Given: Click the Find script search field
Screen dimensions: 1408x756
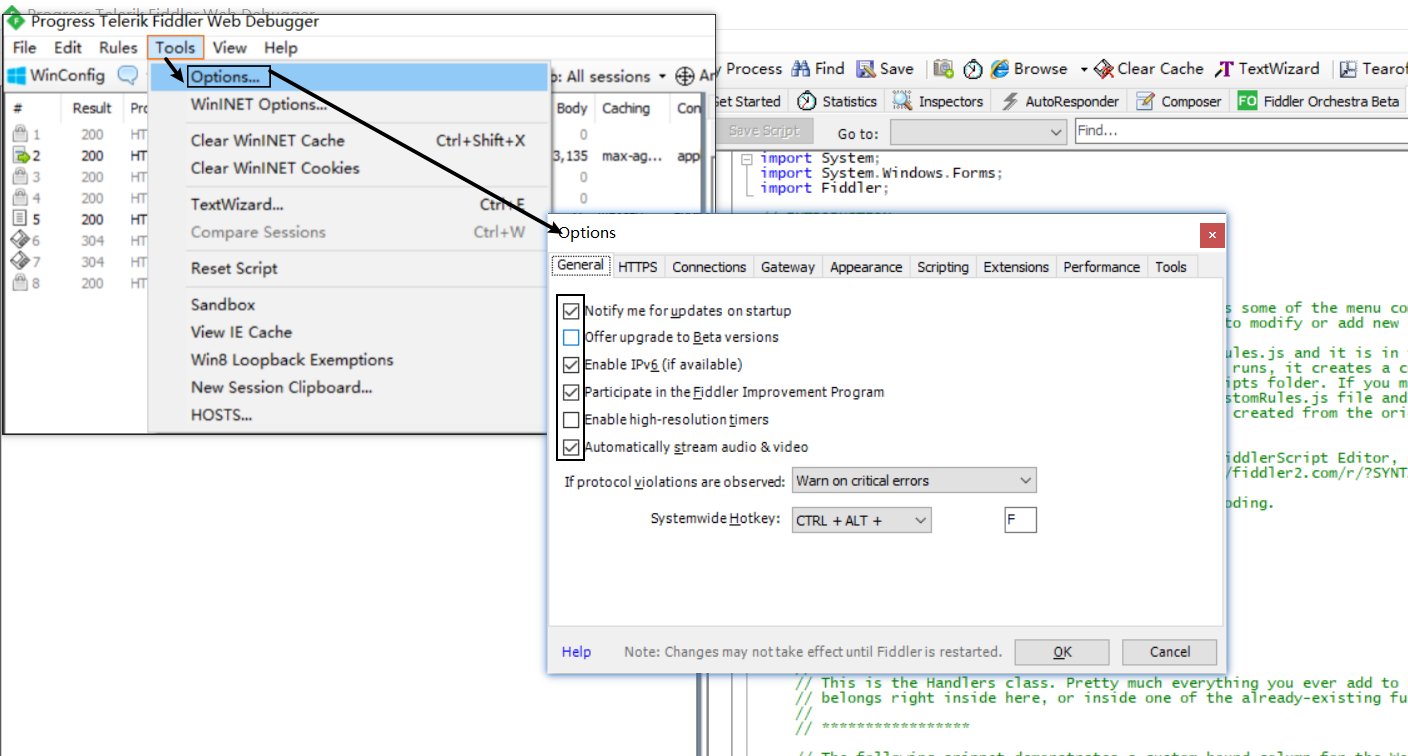Looking at the screenshot, I should point(1241,131).
